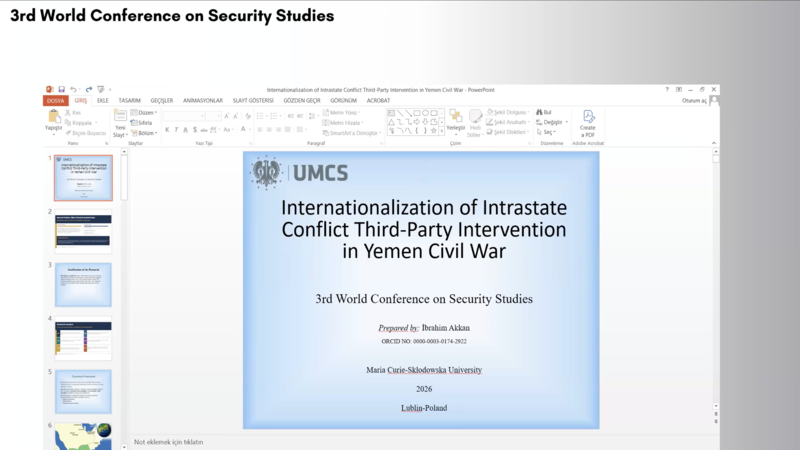The width and height of the screenshot is (800, 450).
Task: Toggle text shadow with the S button
Action: coord(194,130)
